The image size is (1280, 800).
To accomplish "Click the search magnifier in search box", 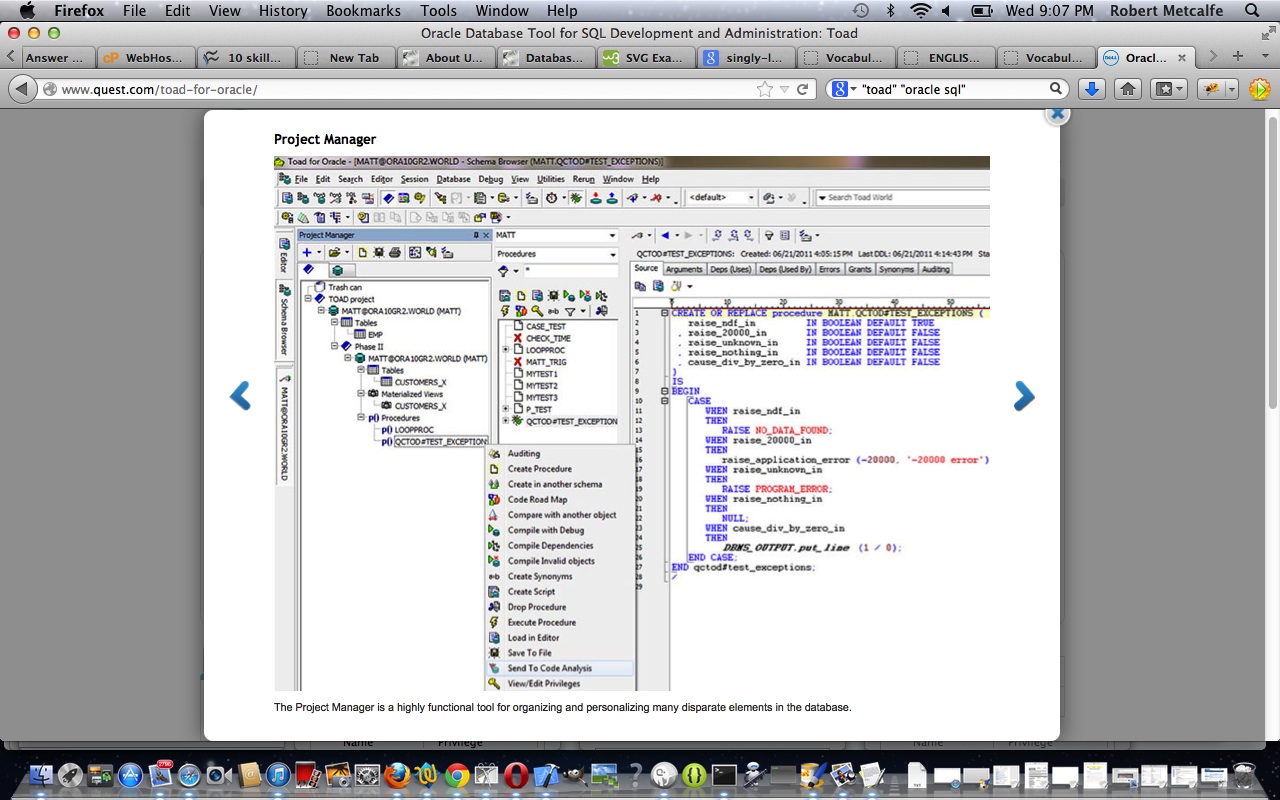I will coord(1056,89).
